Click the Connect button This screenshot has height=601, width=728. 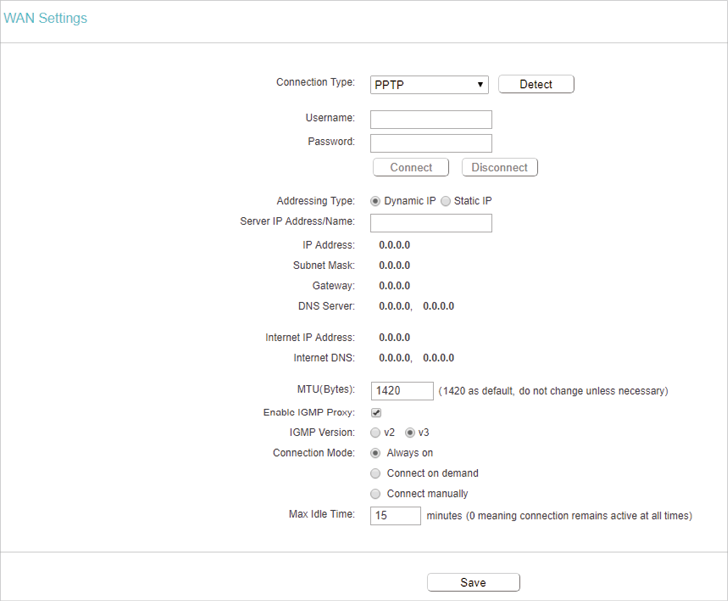411,167
